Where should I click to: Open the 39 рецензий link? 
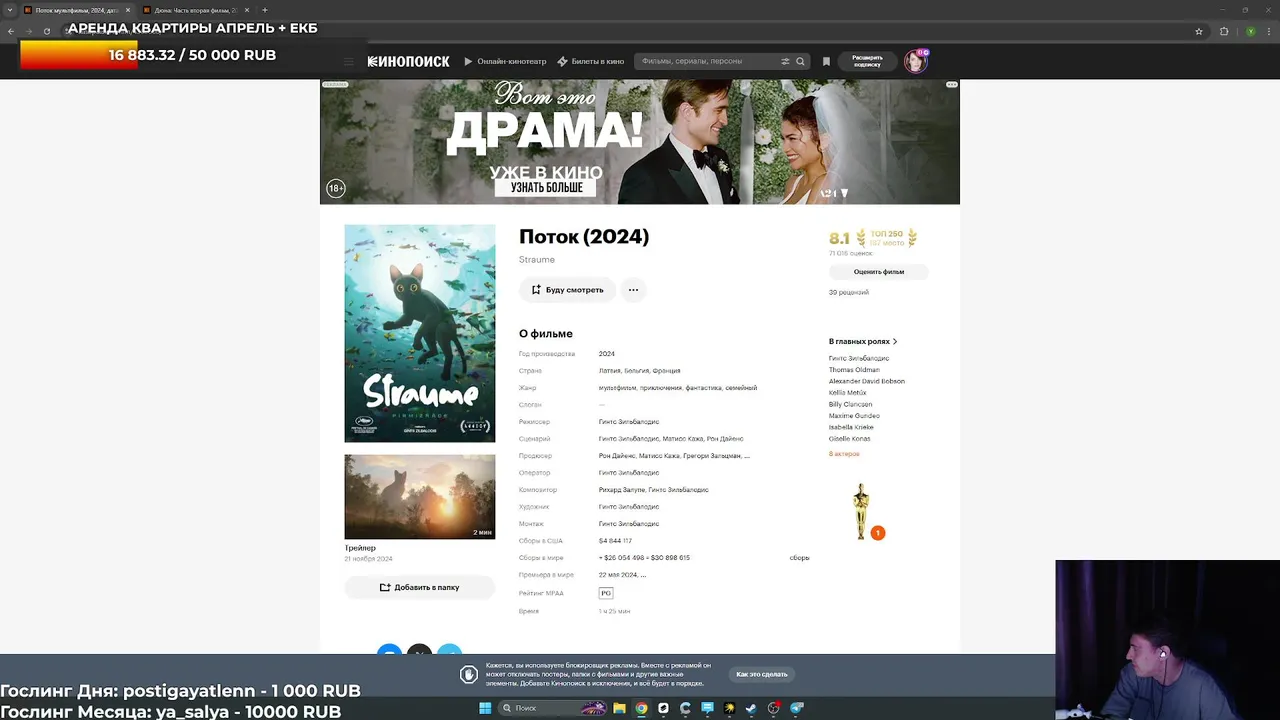click(x=849, y=292)
